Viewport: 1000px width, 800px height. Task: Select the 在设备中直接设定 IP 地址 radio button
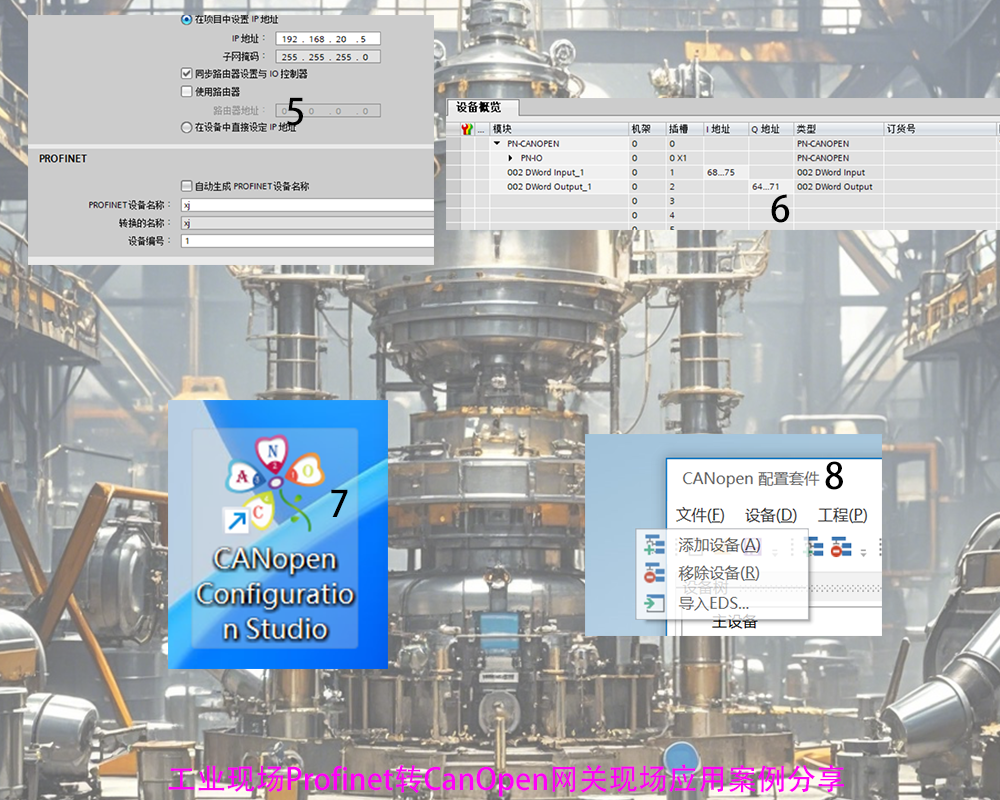click(x=186, y=128)
